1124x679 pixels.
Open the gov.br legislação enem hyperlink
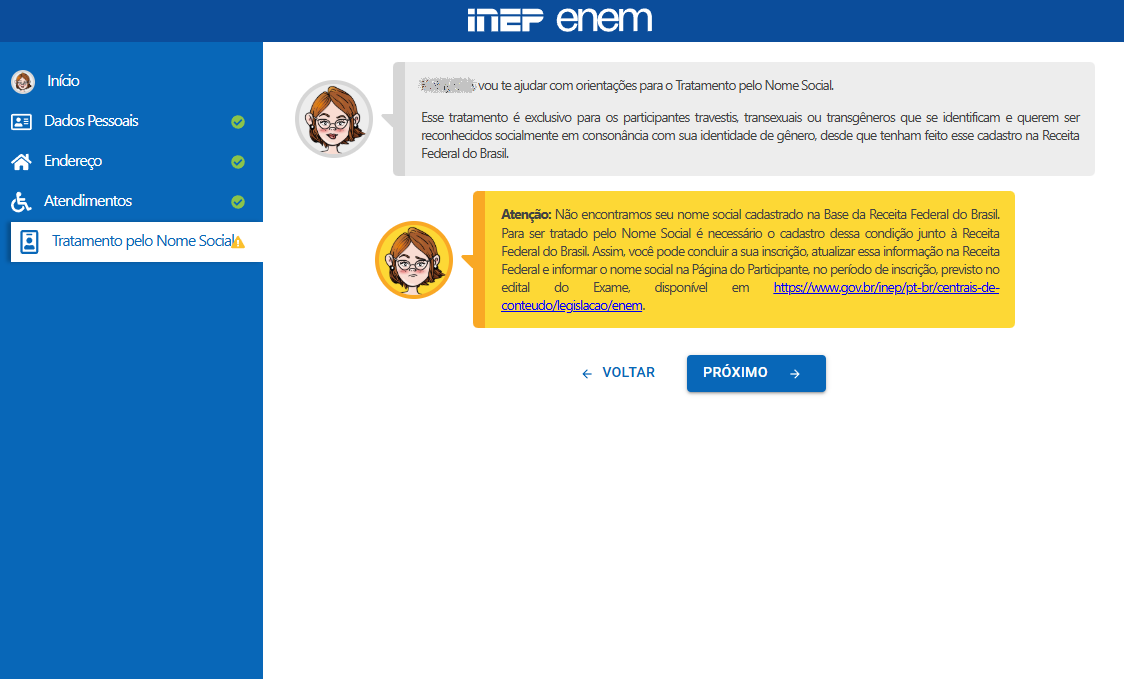pos(886,287)
